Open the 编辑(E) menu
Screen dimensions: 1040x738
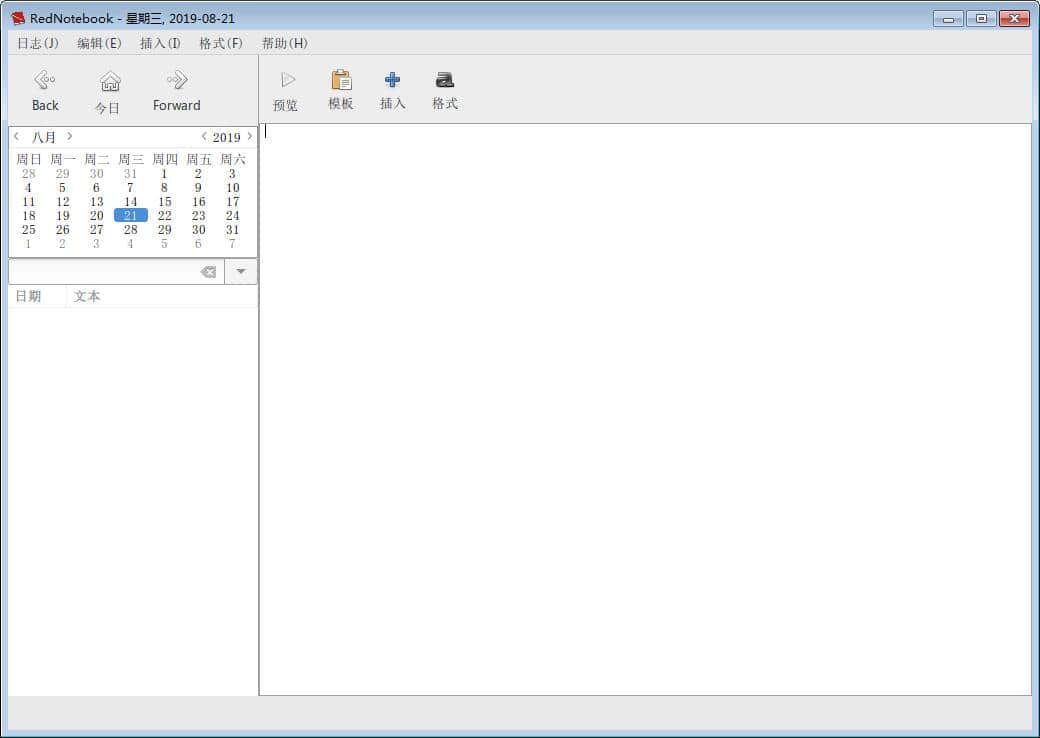99,43
